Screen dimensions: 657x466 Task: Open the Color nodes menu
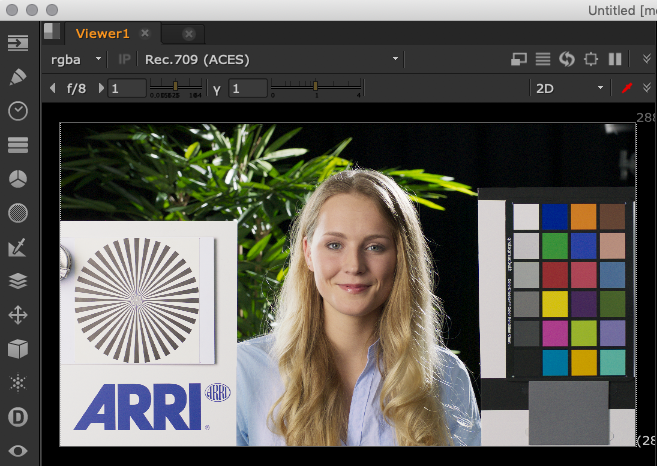[x=18, y=179]
